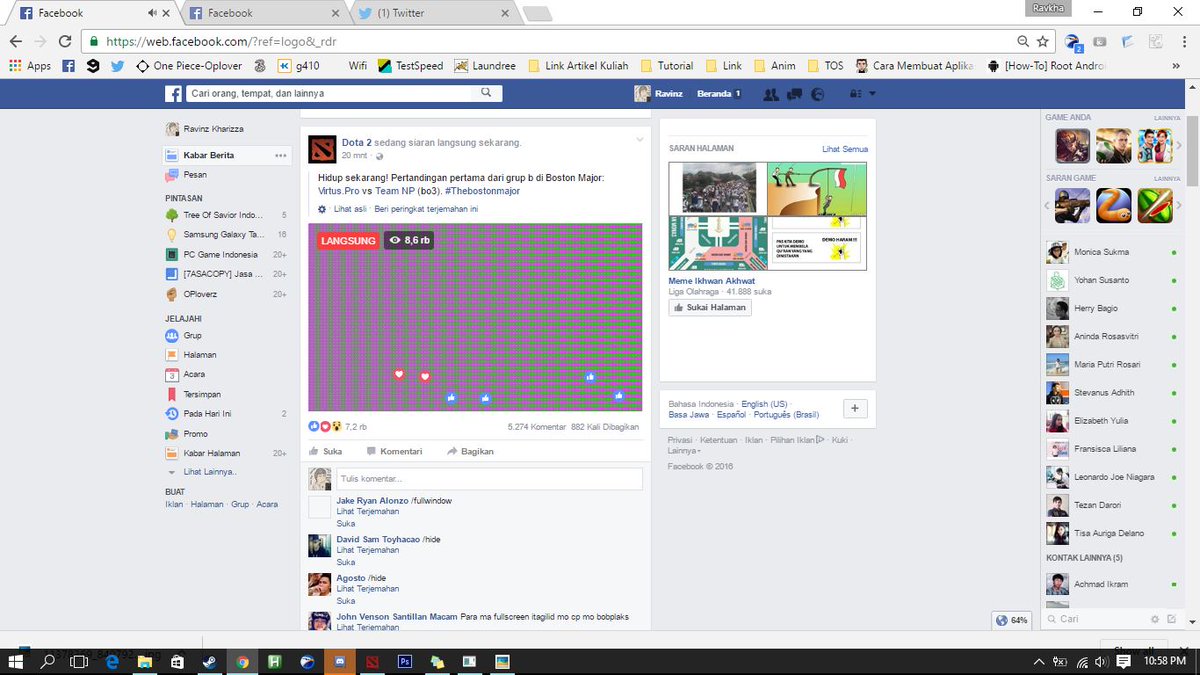Open privacy shortcuts lock icon dropdown
This screenshot has height=675, width=1200.
pos(854,94)
